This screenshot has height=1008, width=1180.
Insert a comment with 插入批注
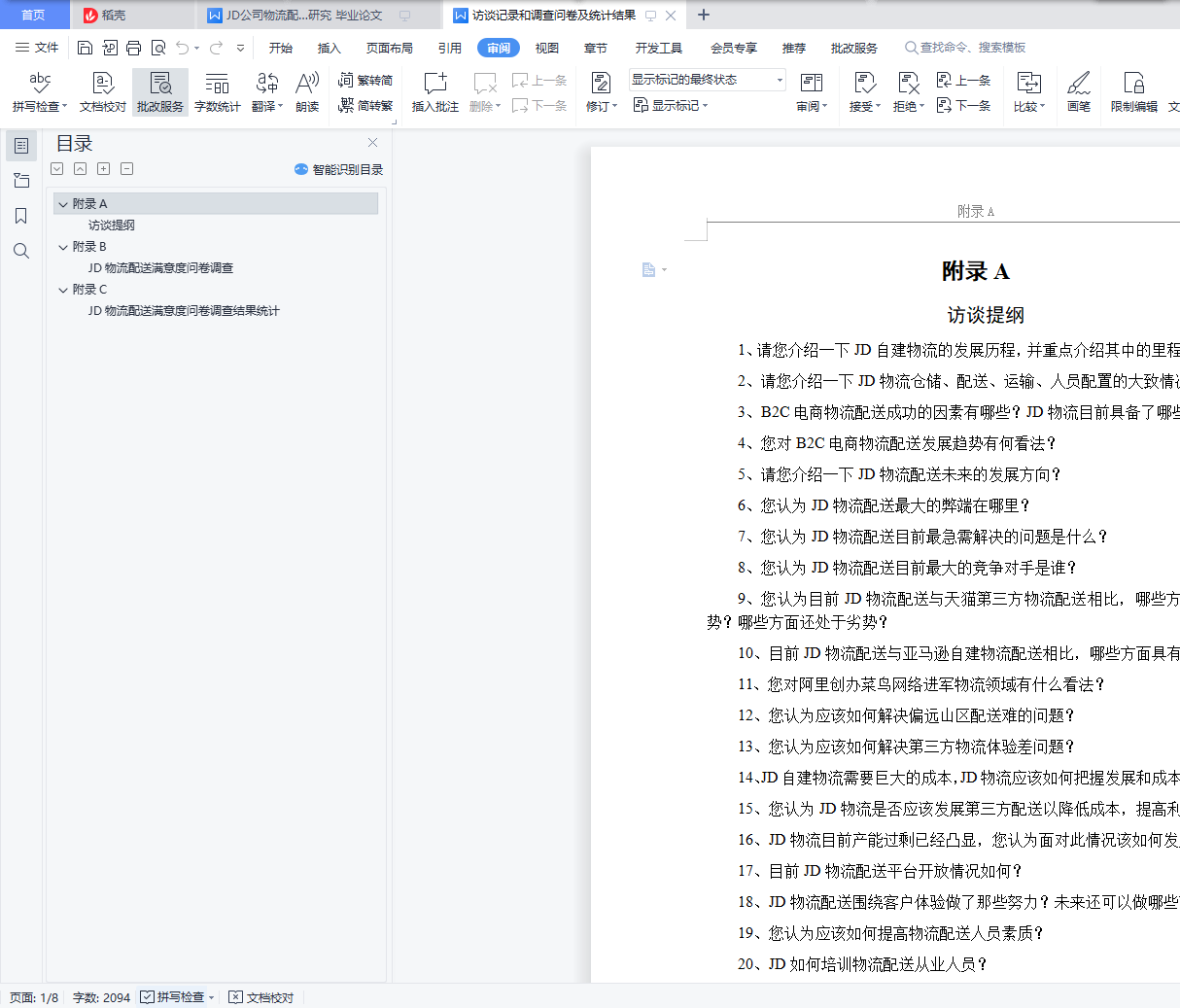coord(435,92)
